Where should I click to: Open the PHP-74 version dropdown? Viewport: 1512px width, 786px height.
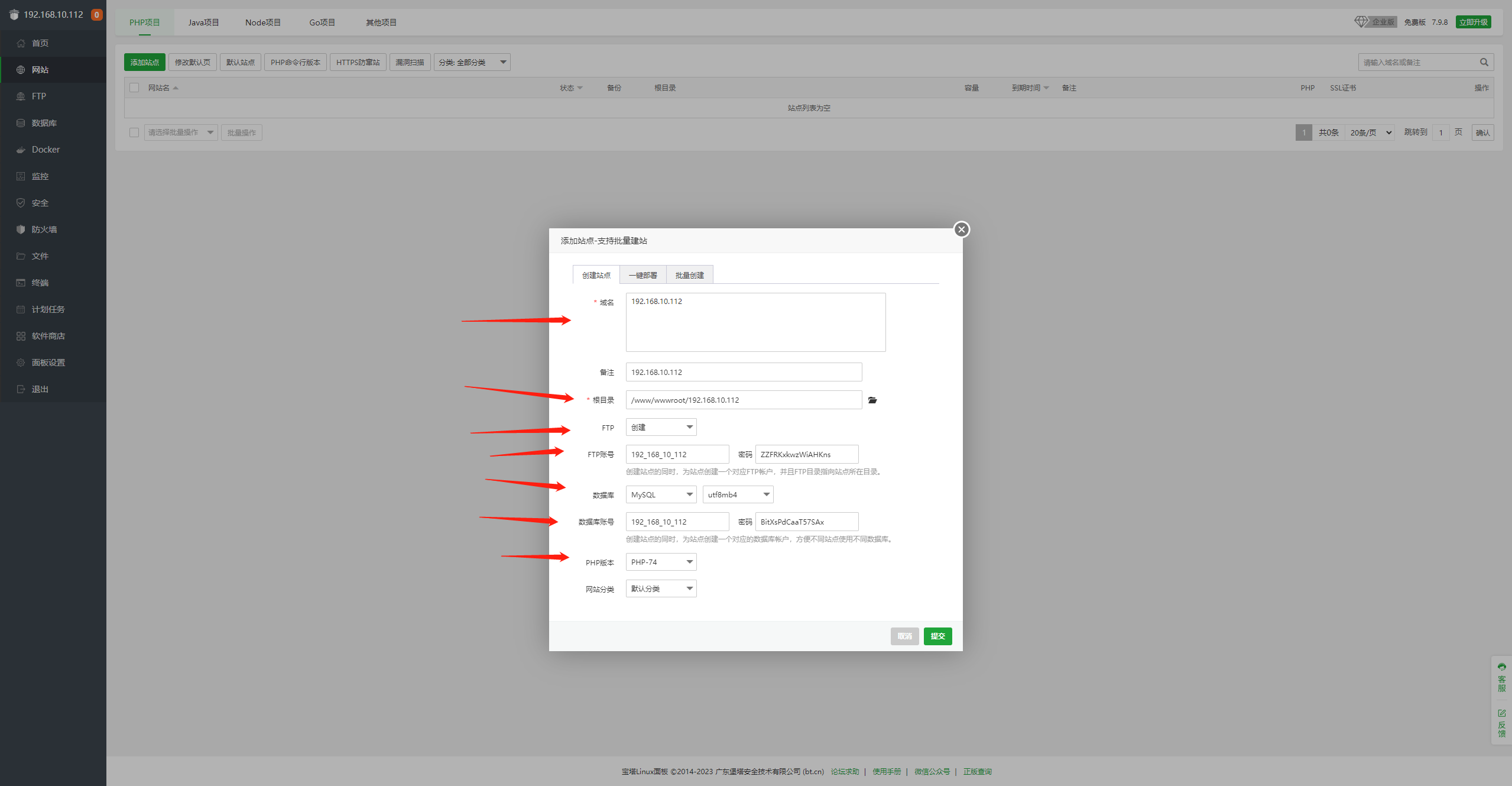661,562
